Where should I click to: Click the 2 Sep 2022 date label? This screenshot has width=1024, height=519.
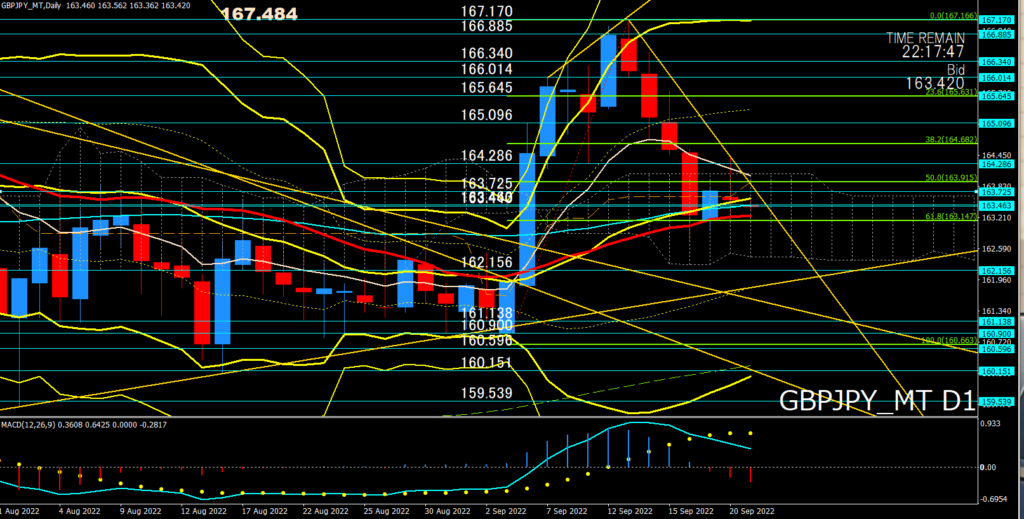[507, 511]
